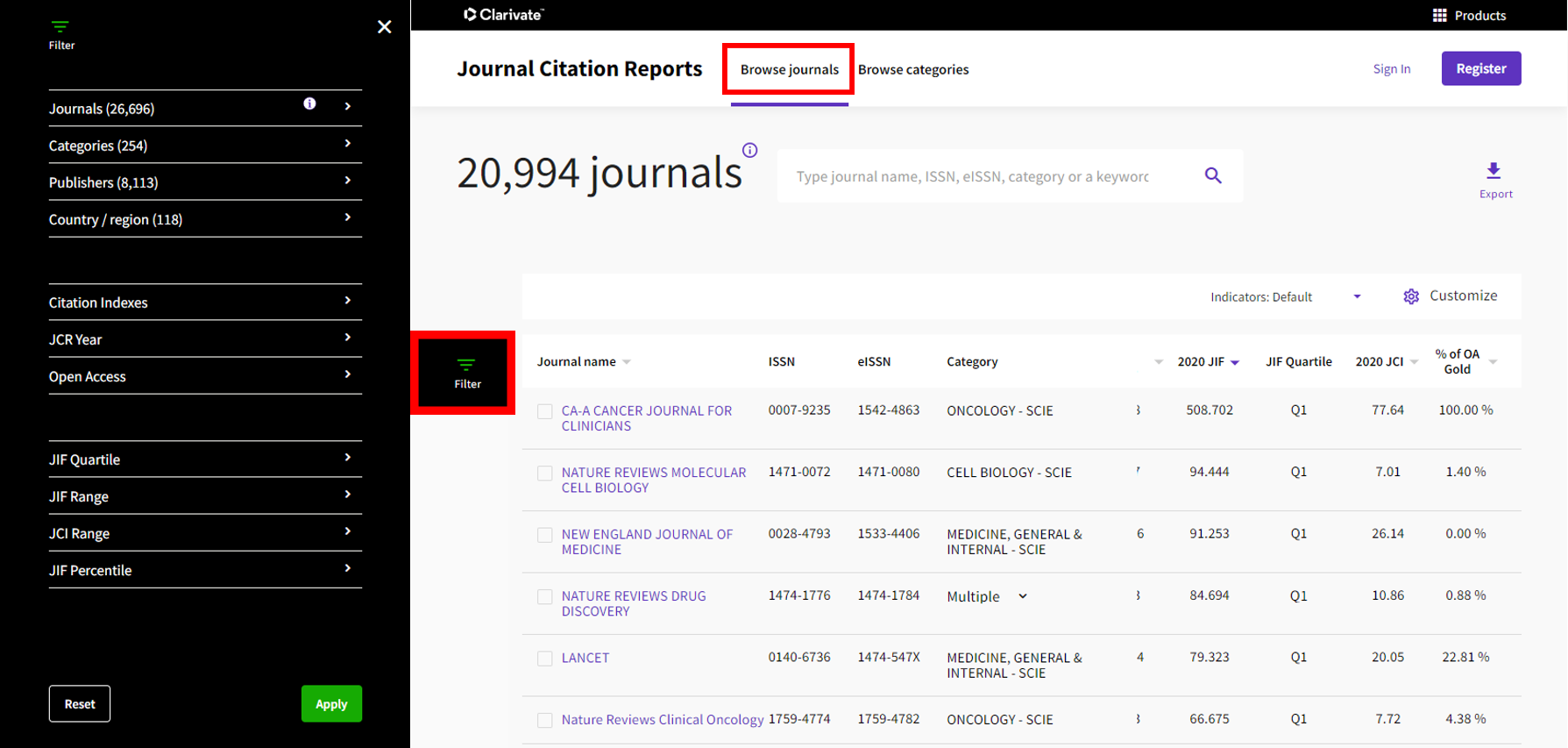Open Nature Reviews Drug Discovery journal link
The image size is (1568, 748).
[x=633, y=603]
